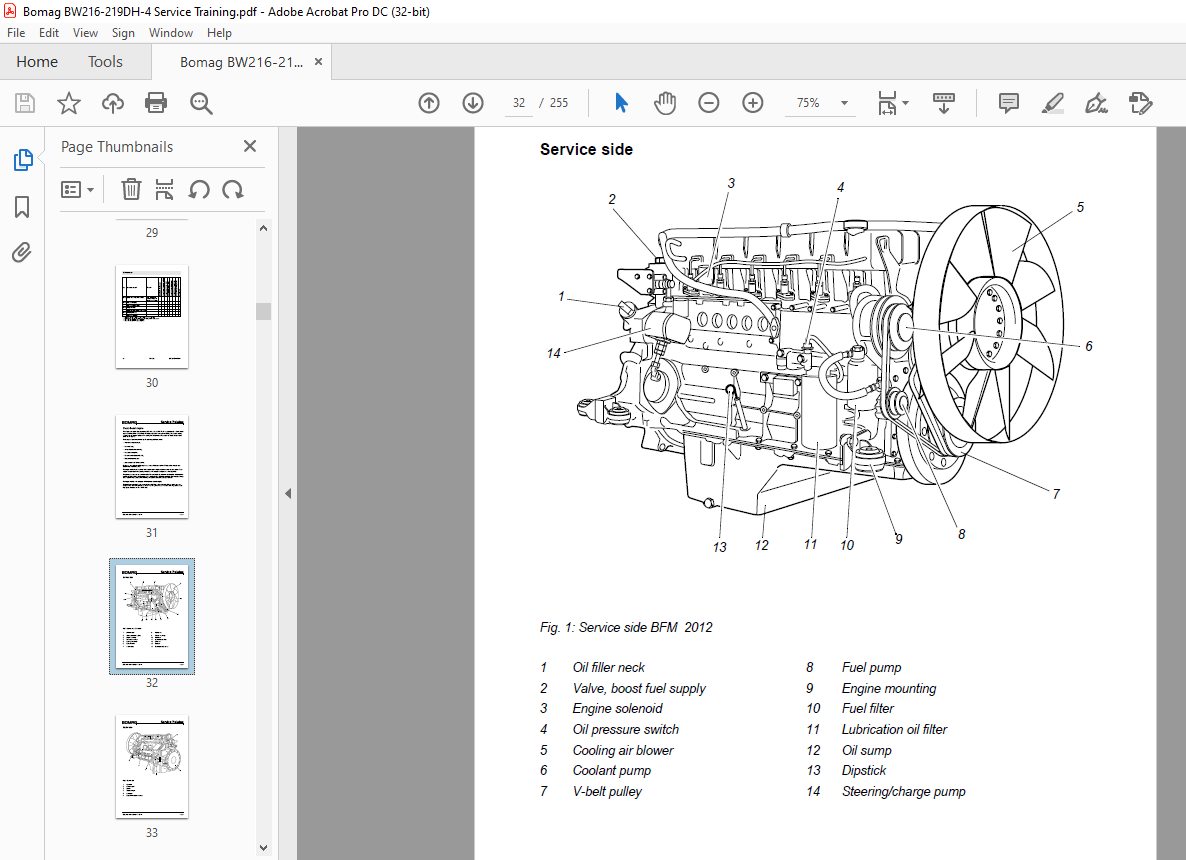Open the Edit menu

(x=49, y=33)
